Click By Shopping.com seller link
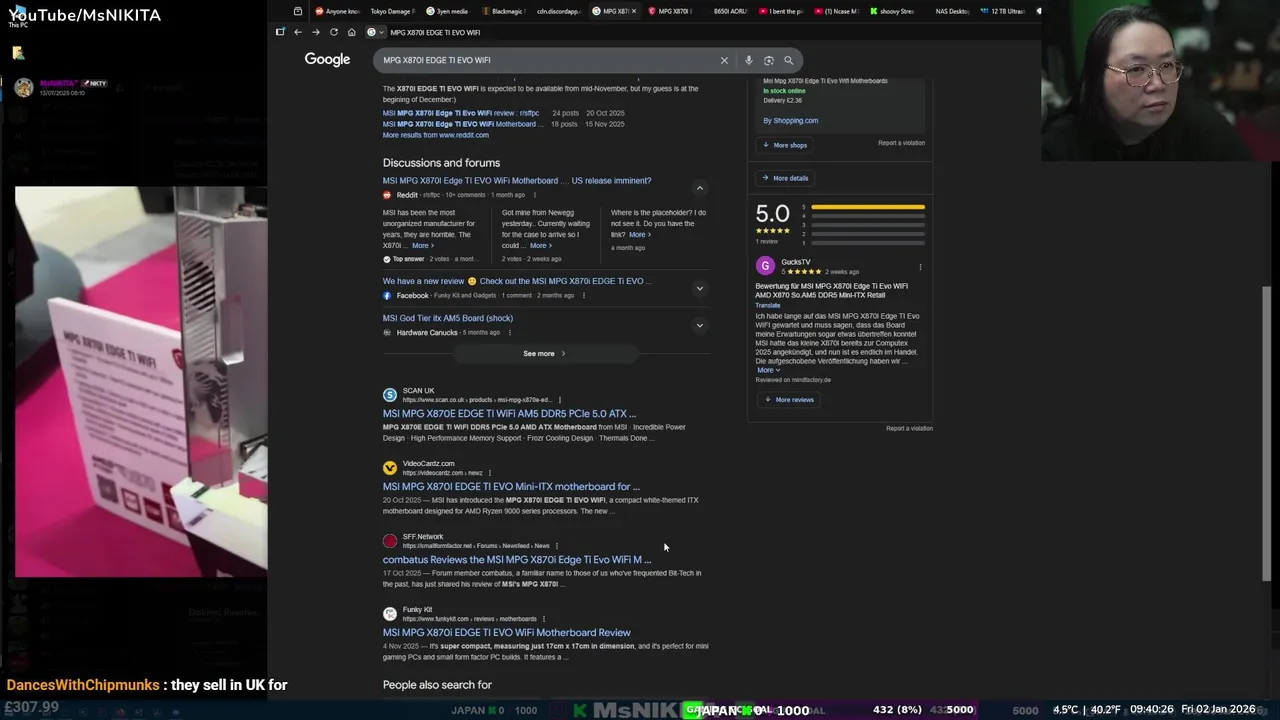Image resolution: width=1280 pixels, height=720 pixels. [791, 120]
